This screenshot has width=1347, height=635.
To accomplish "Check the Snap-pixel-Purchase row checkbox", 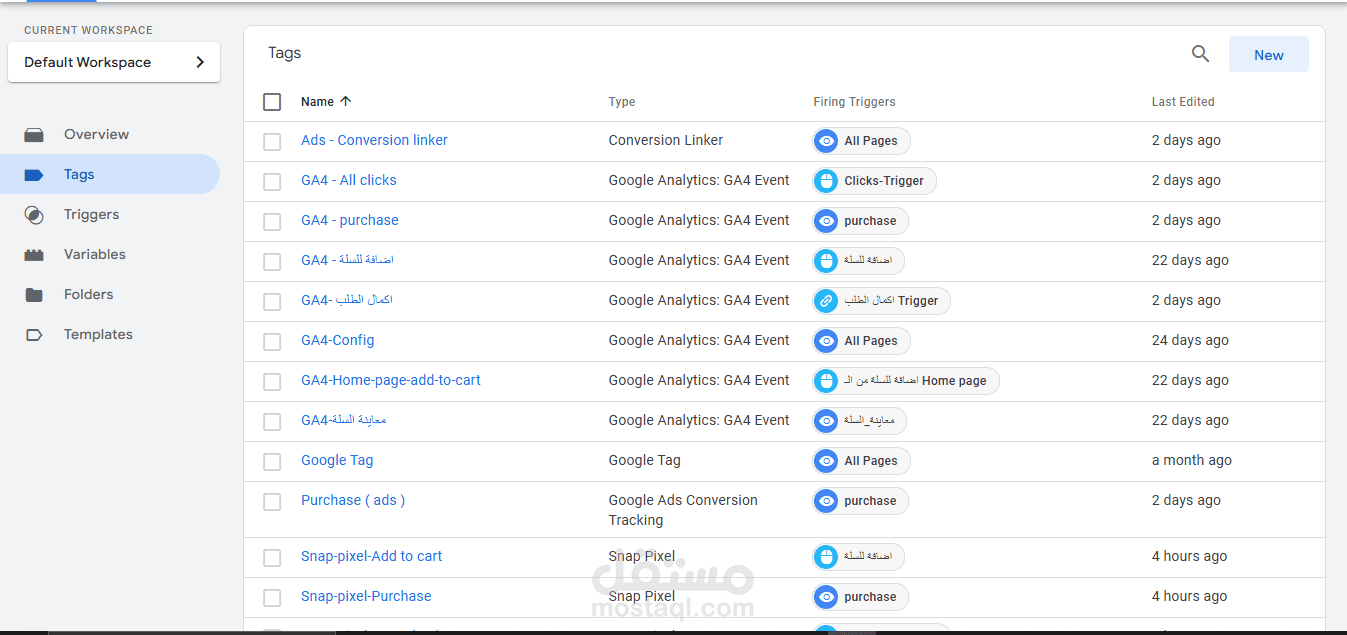I will [x=272, y=598].
